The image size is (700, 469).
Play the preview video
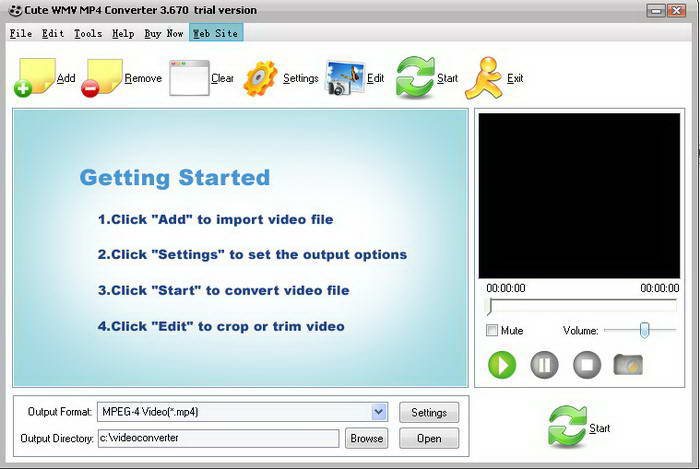click(x=502, y=365)
